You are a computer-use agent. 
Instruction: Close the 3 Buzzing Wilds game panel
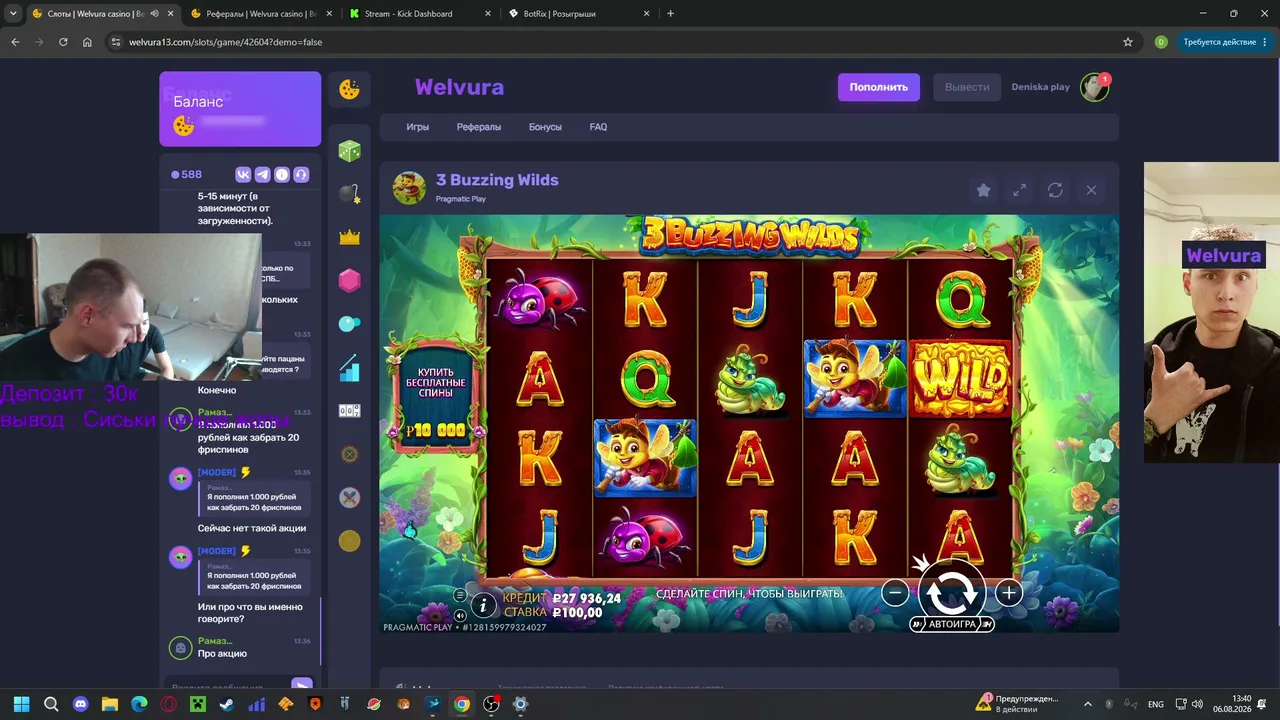pyautogui.click(x=1091, y=190)
